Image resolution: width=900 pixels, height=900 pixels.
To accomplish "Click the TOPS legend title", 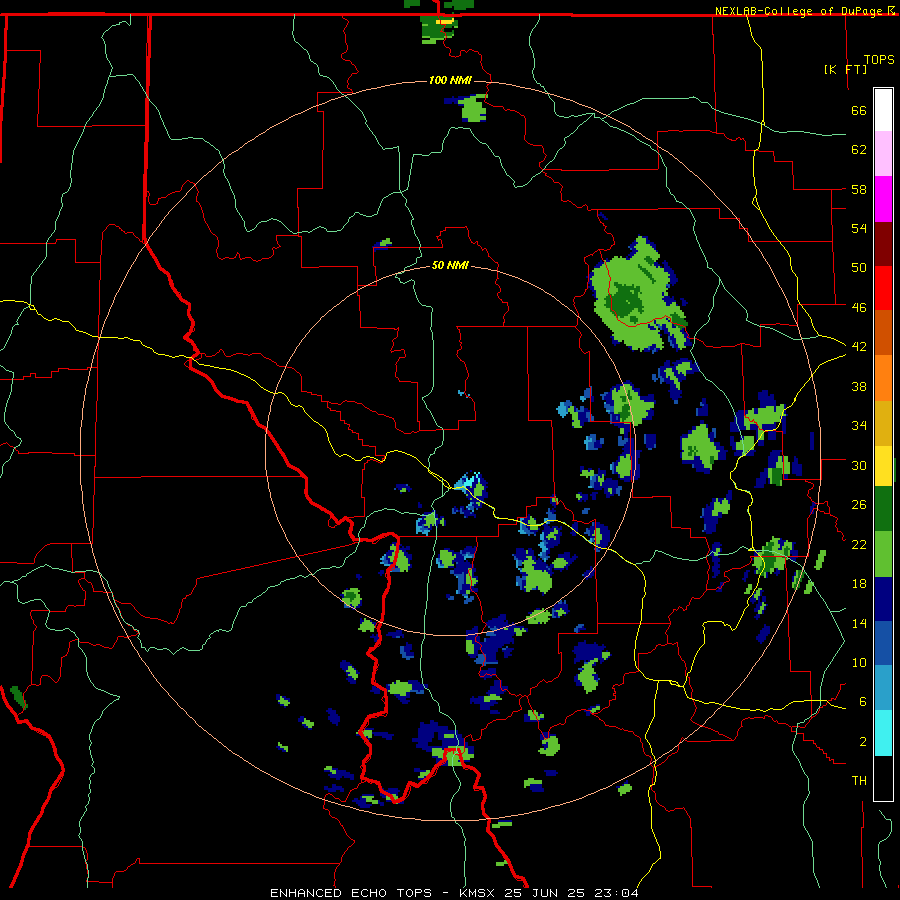I will (x=879, y=60).
